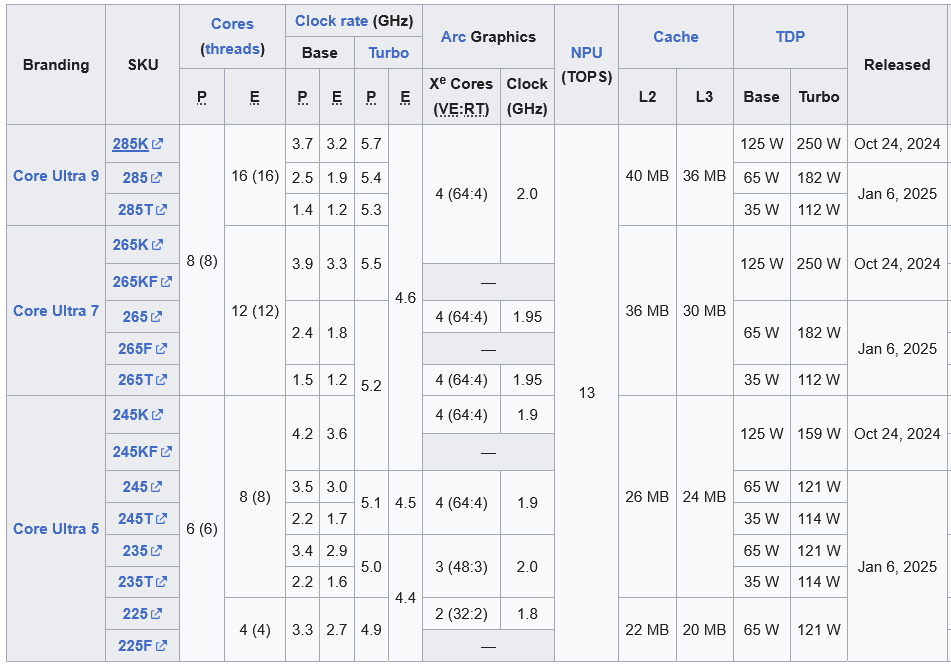Viewport: 951px width, 664px height.
Task: Click the external-link icon beside 285K
Action: [x=157, y=144]
